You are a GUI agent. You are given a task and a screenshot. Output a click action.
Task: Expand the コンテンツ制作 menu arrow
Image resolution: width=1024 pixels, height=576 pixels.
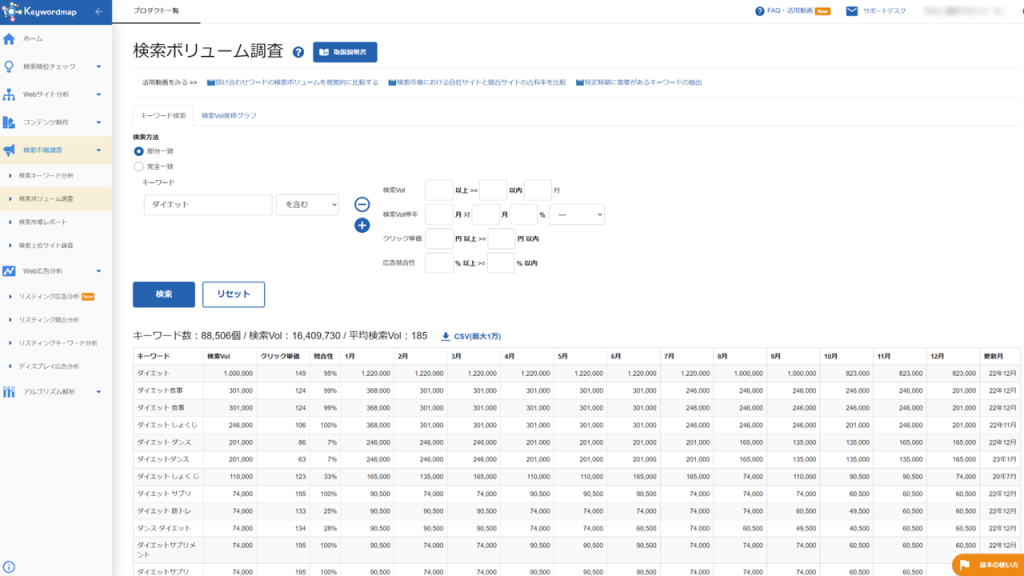[x=99, y=122]
